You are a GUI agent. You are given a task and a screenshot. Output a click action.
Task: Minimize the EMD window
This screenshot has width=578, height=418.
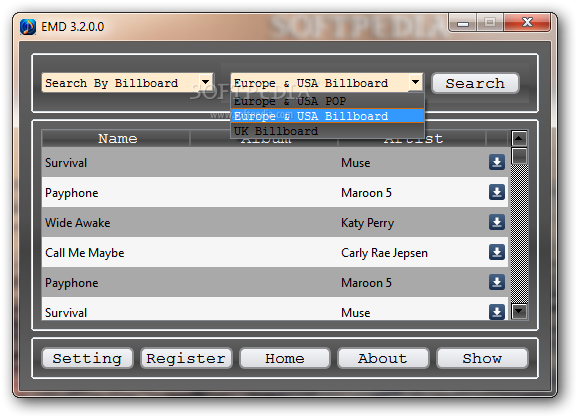point(463,23)
